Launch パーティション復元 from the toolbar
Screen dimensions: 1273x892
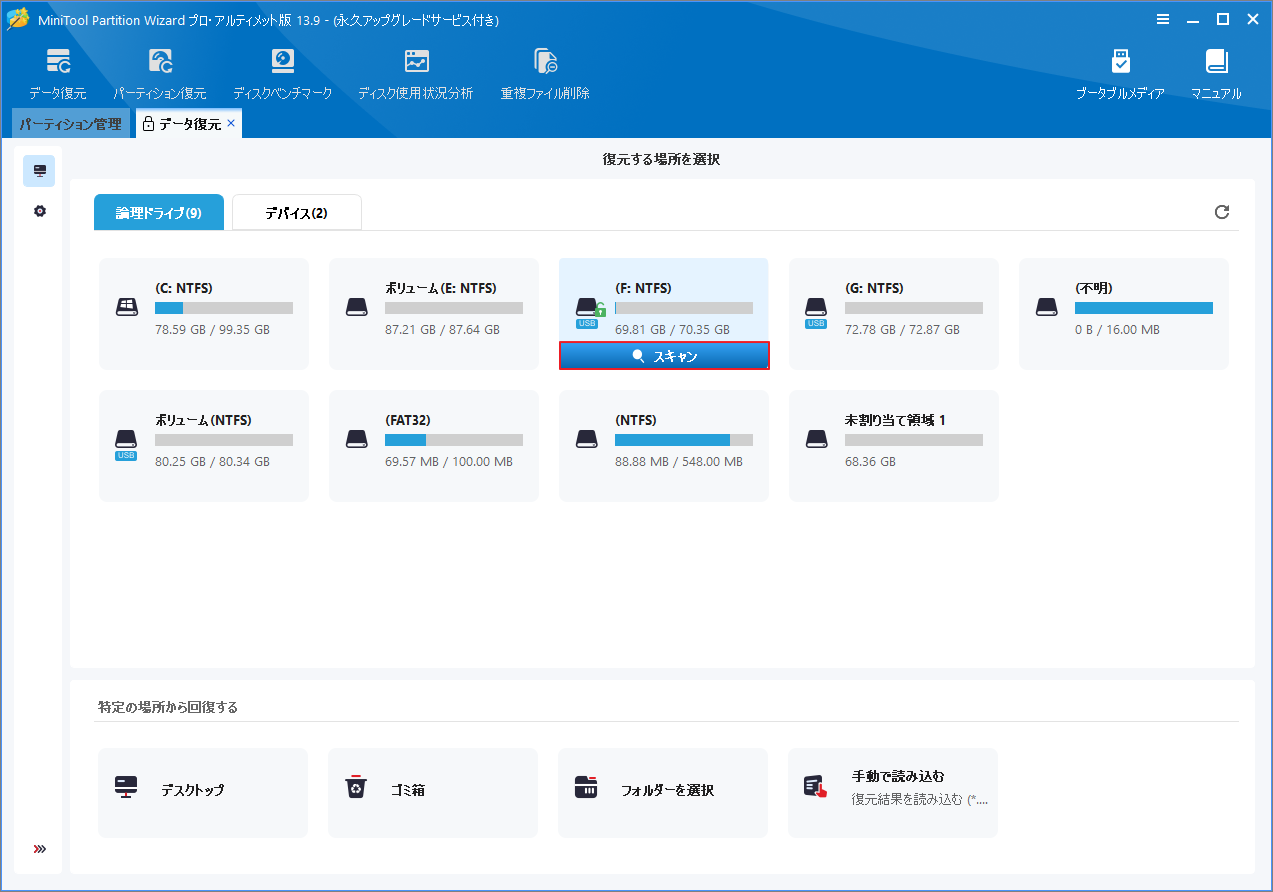[x=160, y=74]
